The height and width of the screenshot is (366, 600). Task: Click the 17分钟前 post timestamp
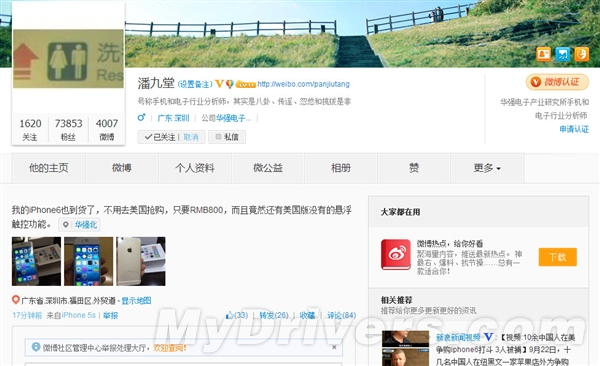pyautogui.click(x=27, y=315)
